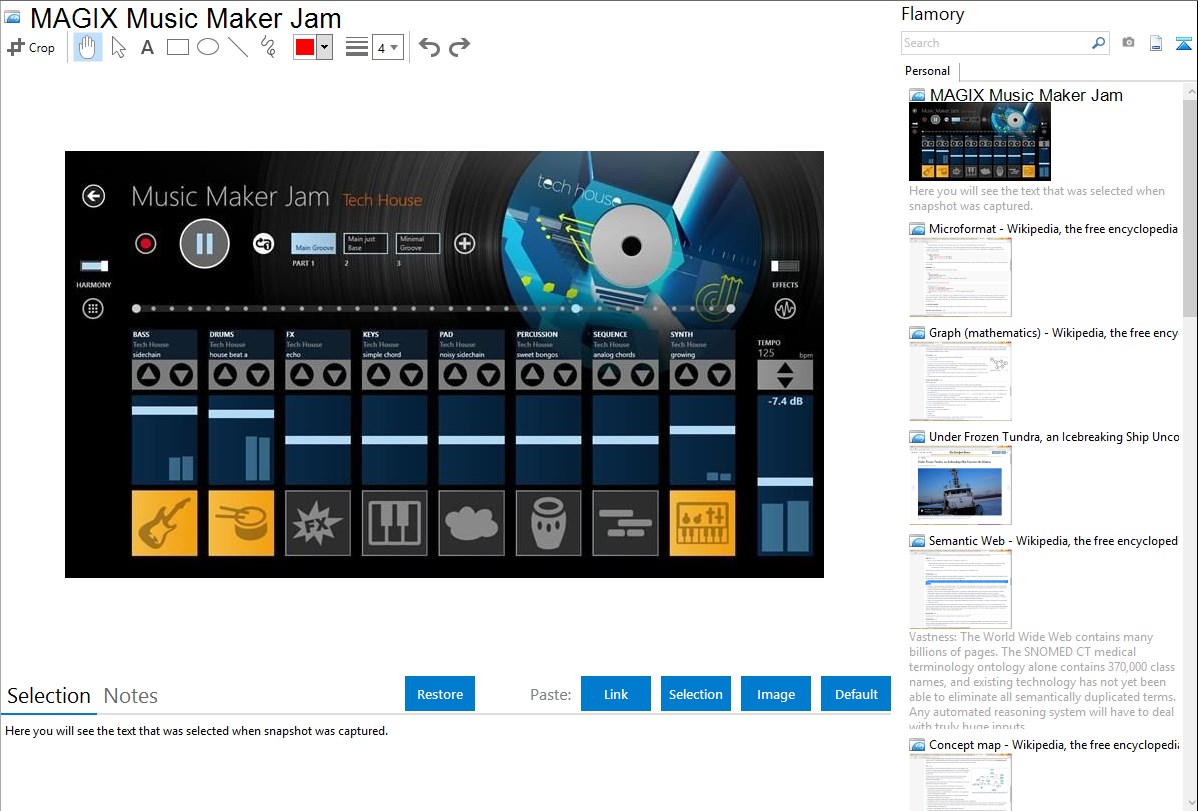Select the hand pan tool
Image resolution: width=1198 pixels, height=811 pixels.
pyautogui.click(x=88, y=47)
